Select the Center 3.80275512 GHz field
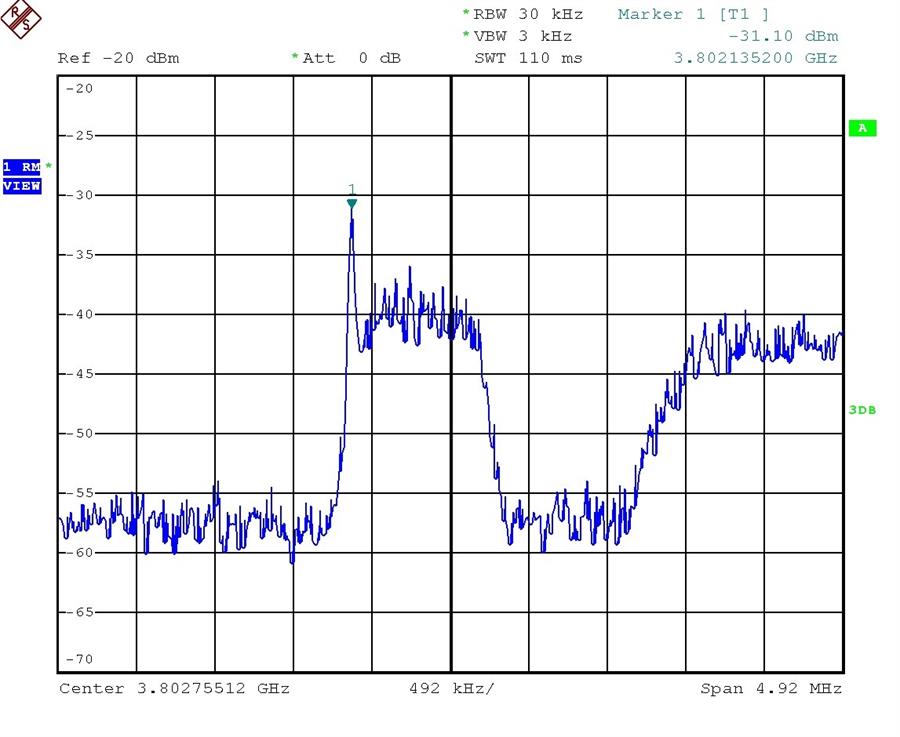900x737 pixels. [x=174, y=689]
